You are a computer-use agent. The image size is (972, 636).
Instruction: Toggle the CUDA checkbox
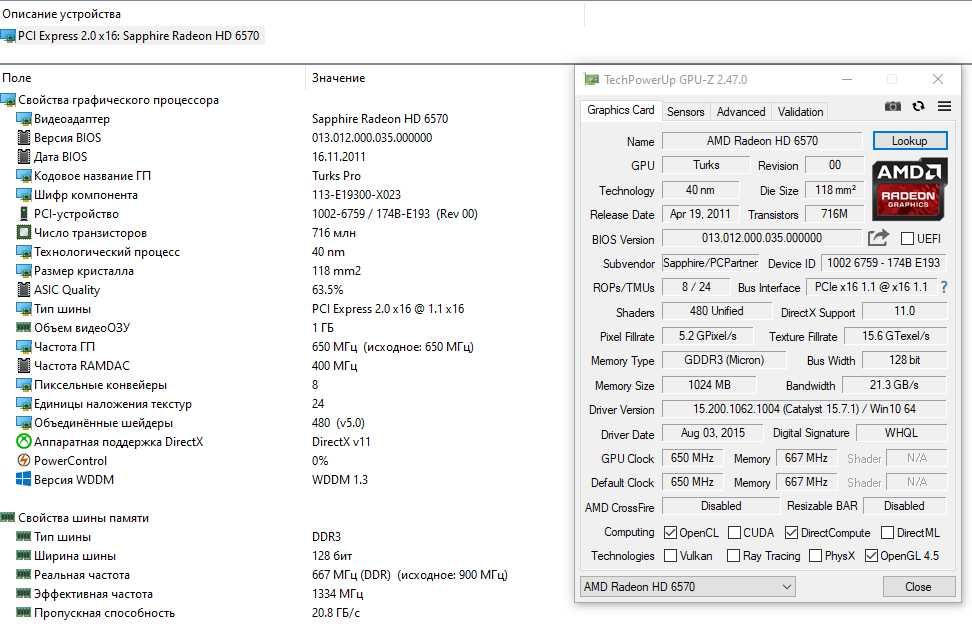(734, 532)
